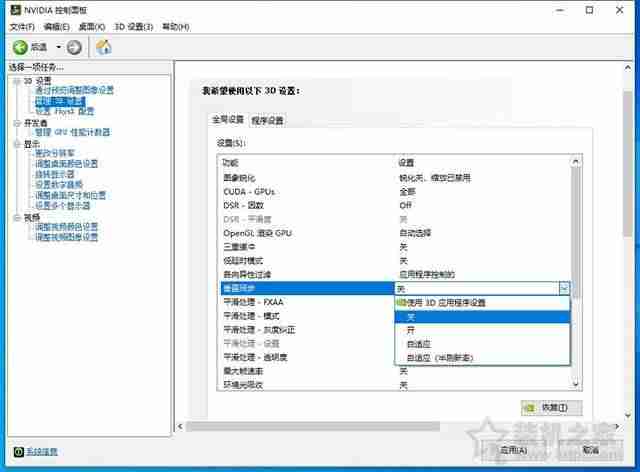This screenshot has width=640, height=472.
Task: Click the 取消 cancel button
Action: 590,450
